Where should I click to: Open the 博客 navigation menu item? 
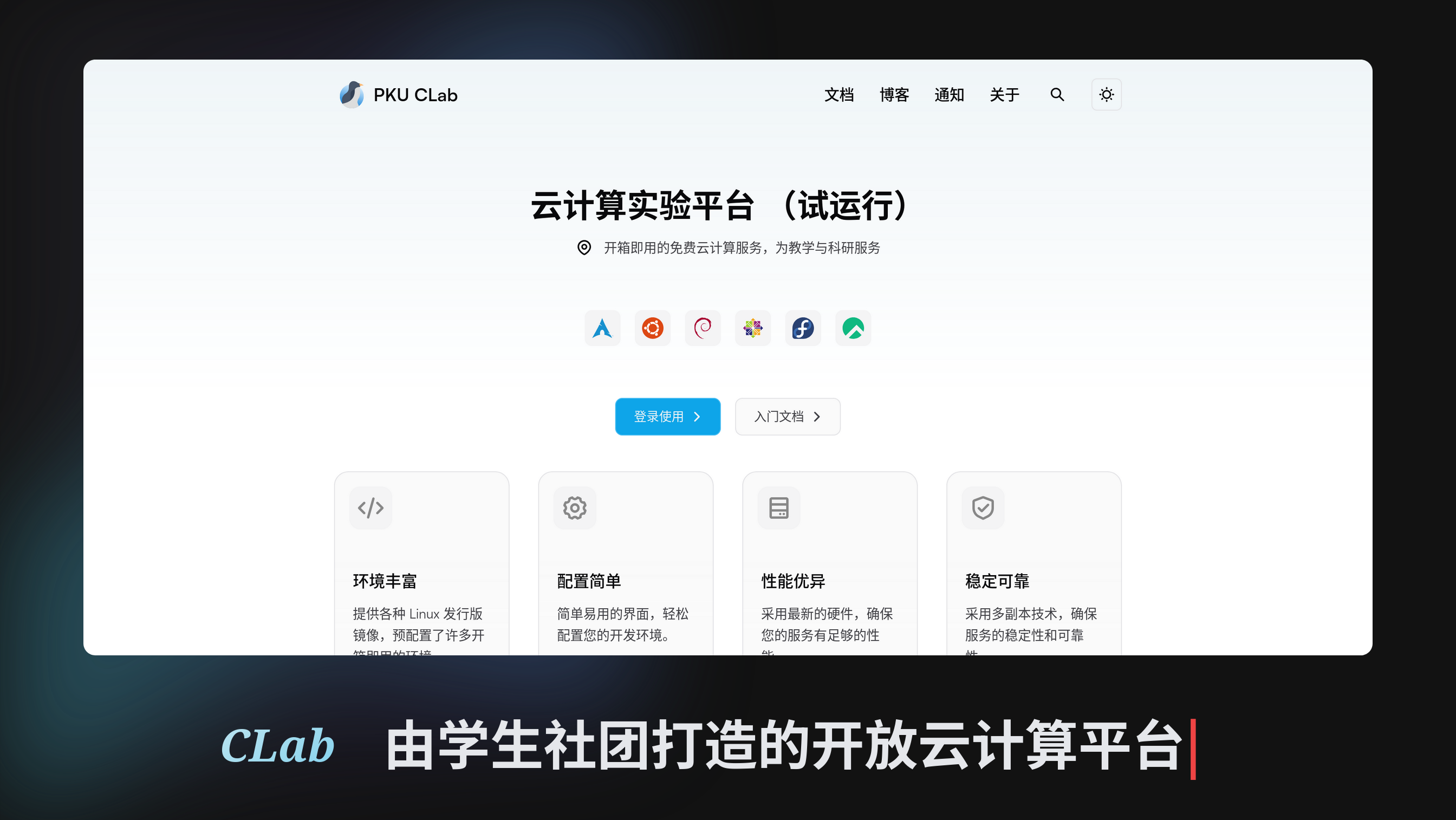(x=894, y=95)
